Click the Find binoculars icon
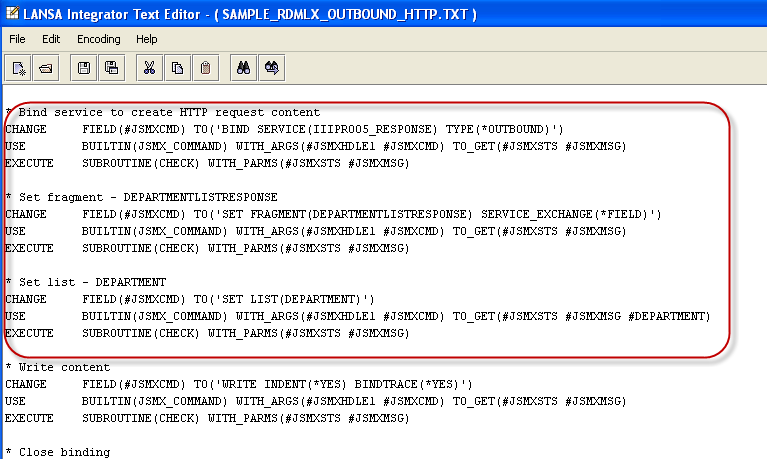 (243, 68)
